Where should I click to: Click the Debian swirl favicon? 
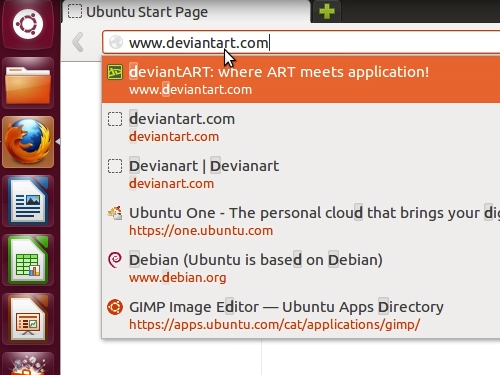[x=115, y=260]
